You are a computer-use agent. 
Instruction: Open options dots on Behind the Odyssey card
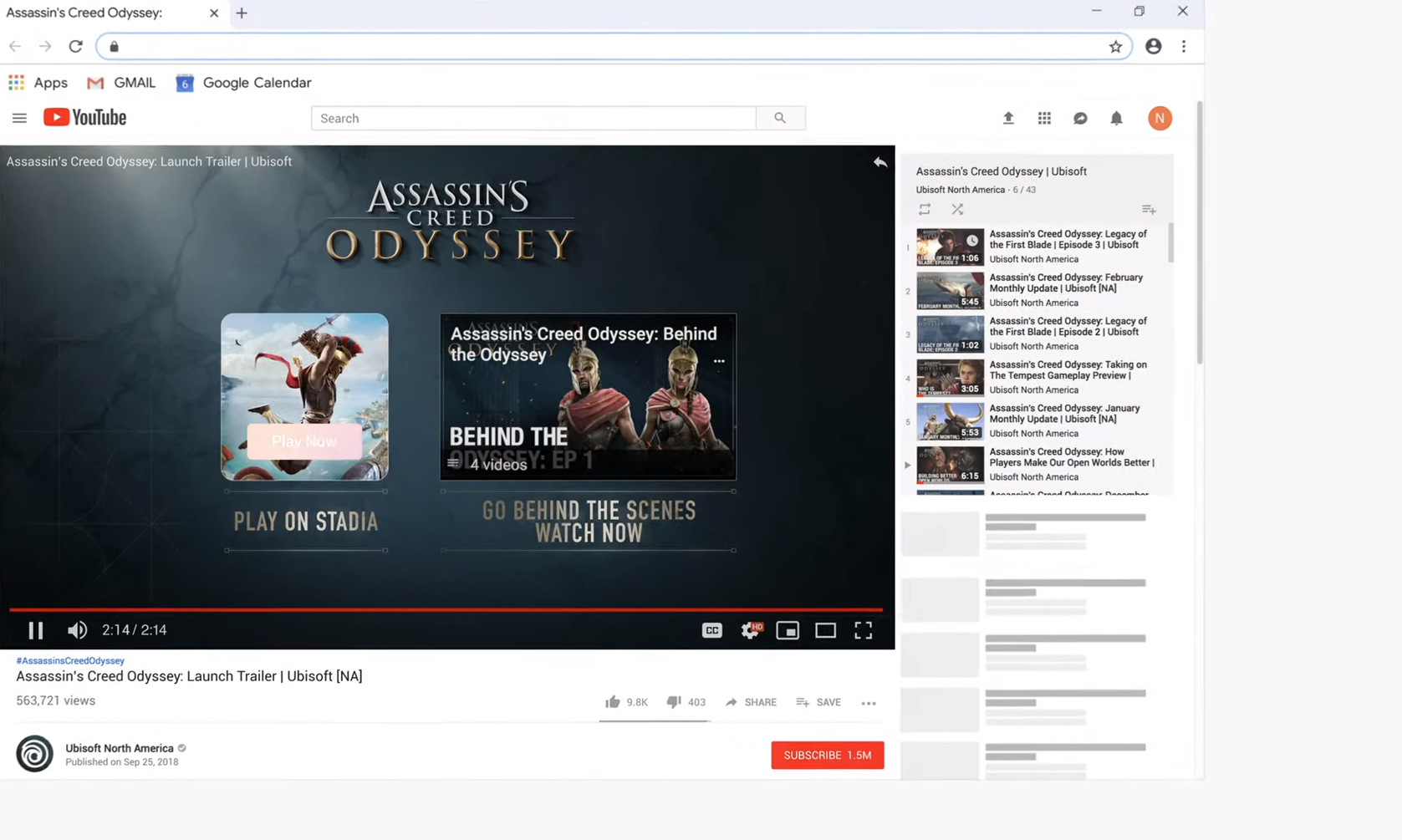719,361
